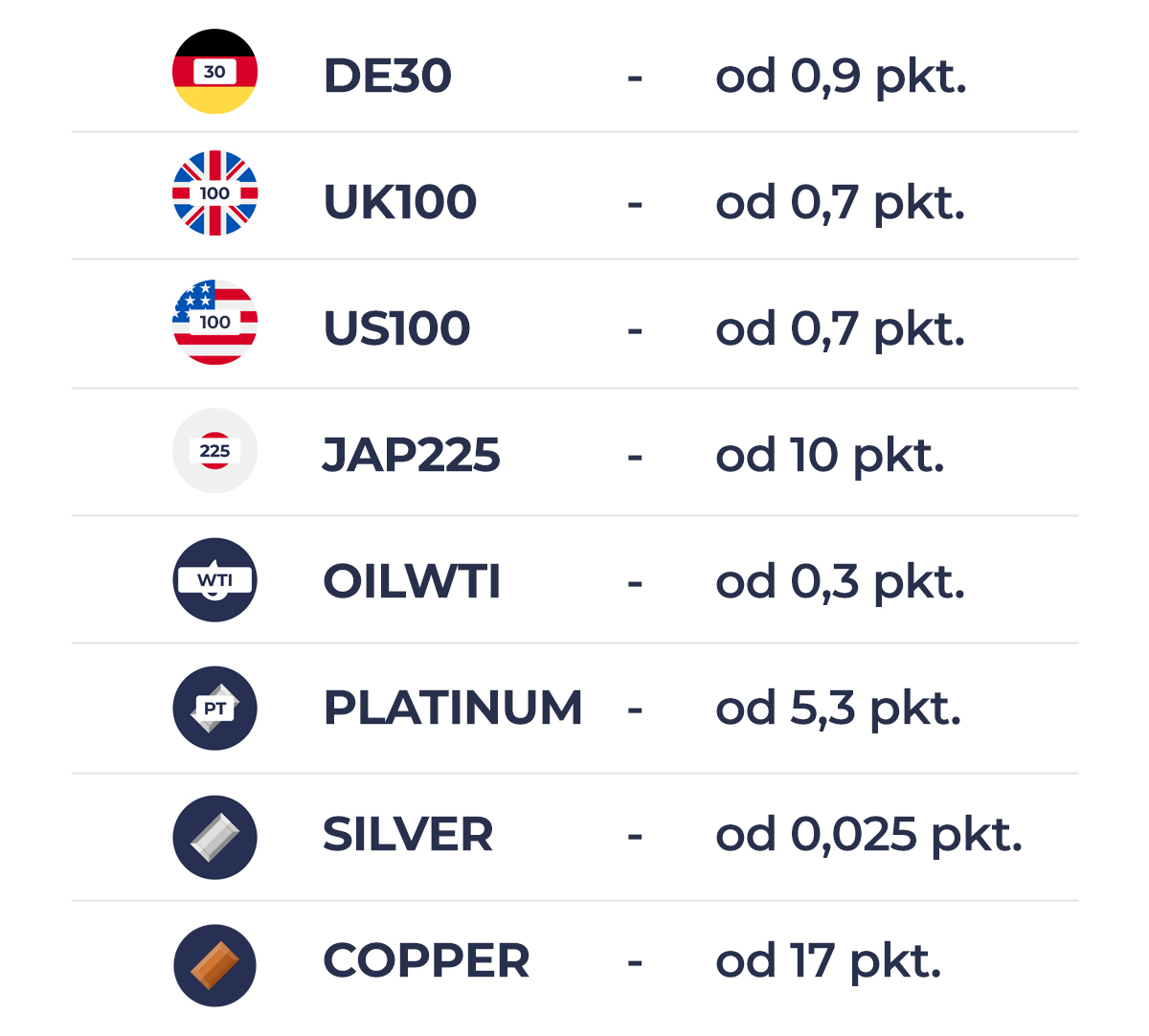
Task: Select the OILWTI barrel icon
Action: [x=214, y=580]
